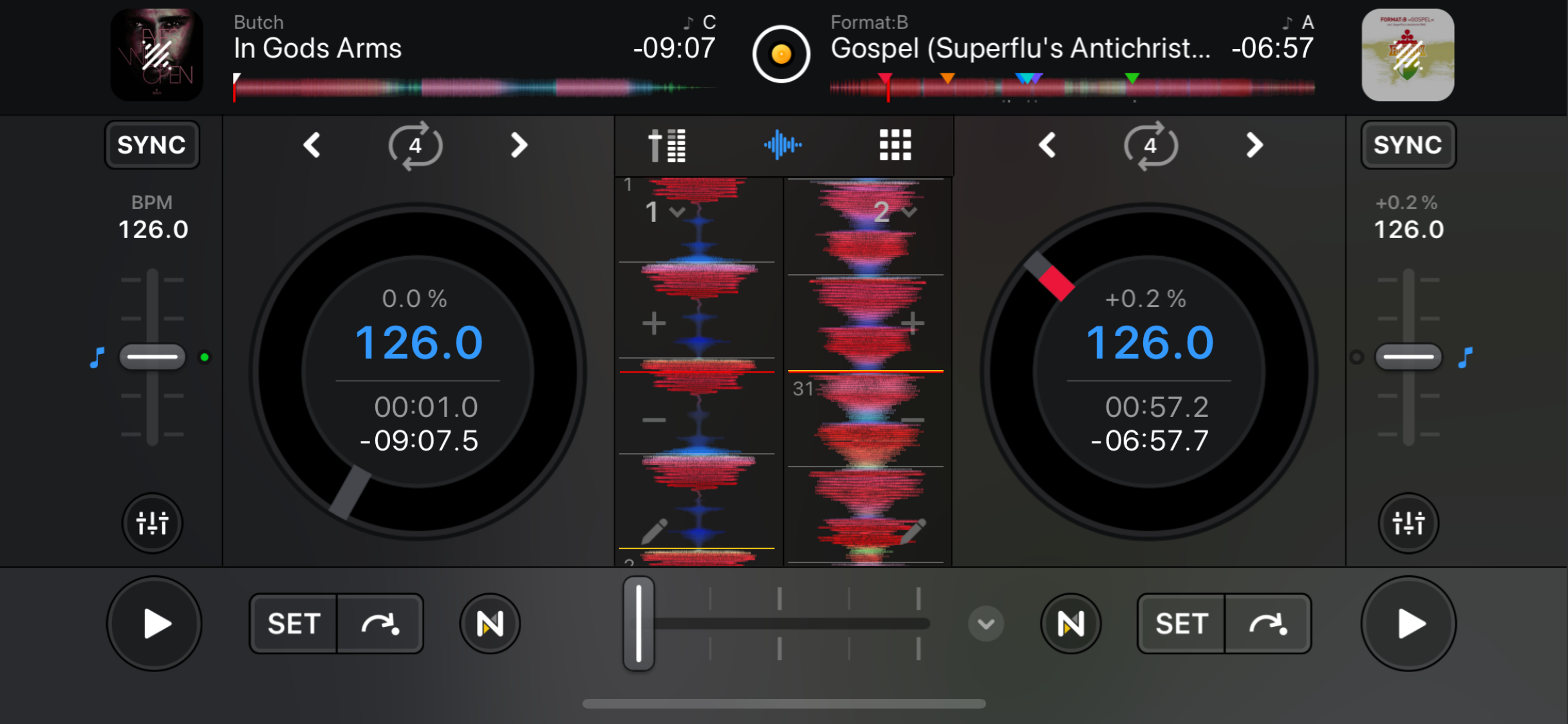Toggle SYNC on the right deck
The height and width of the screenshot is (724, 1568).
click(x=1408, y=145)
